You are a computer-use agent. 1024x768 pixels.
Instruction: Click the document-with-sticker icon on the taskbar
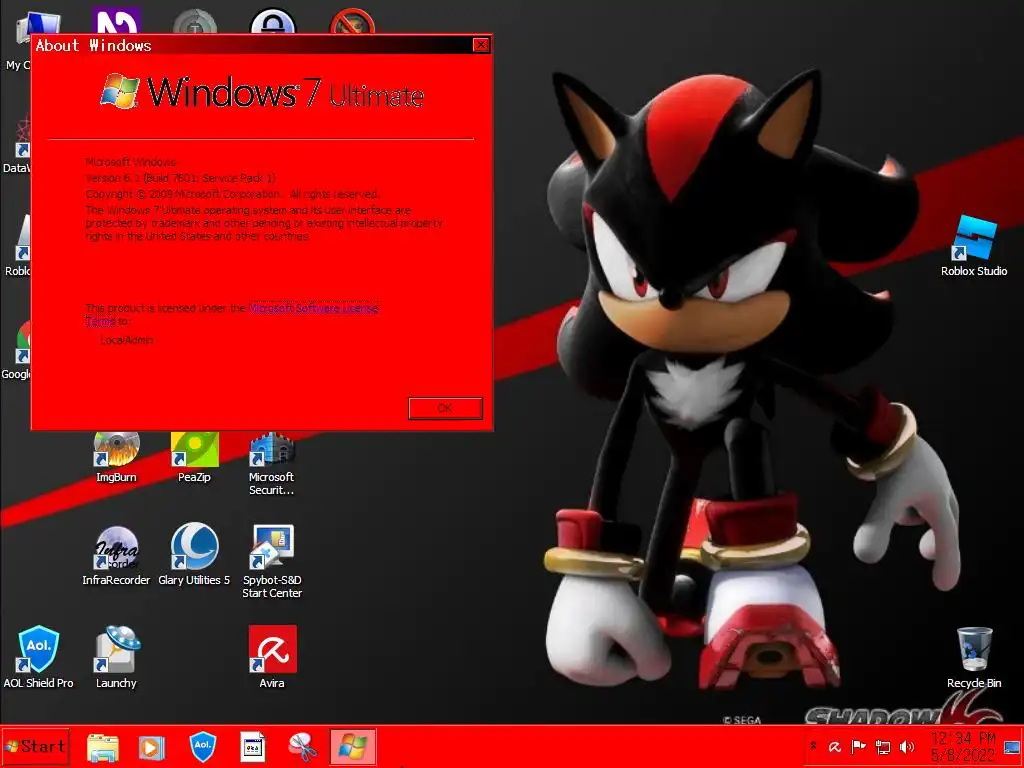click(x=253, y=746)
